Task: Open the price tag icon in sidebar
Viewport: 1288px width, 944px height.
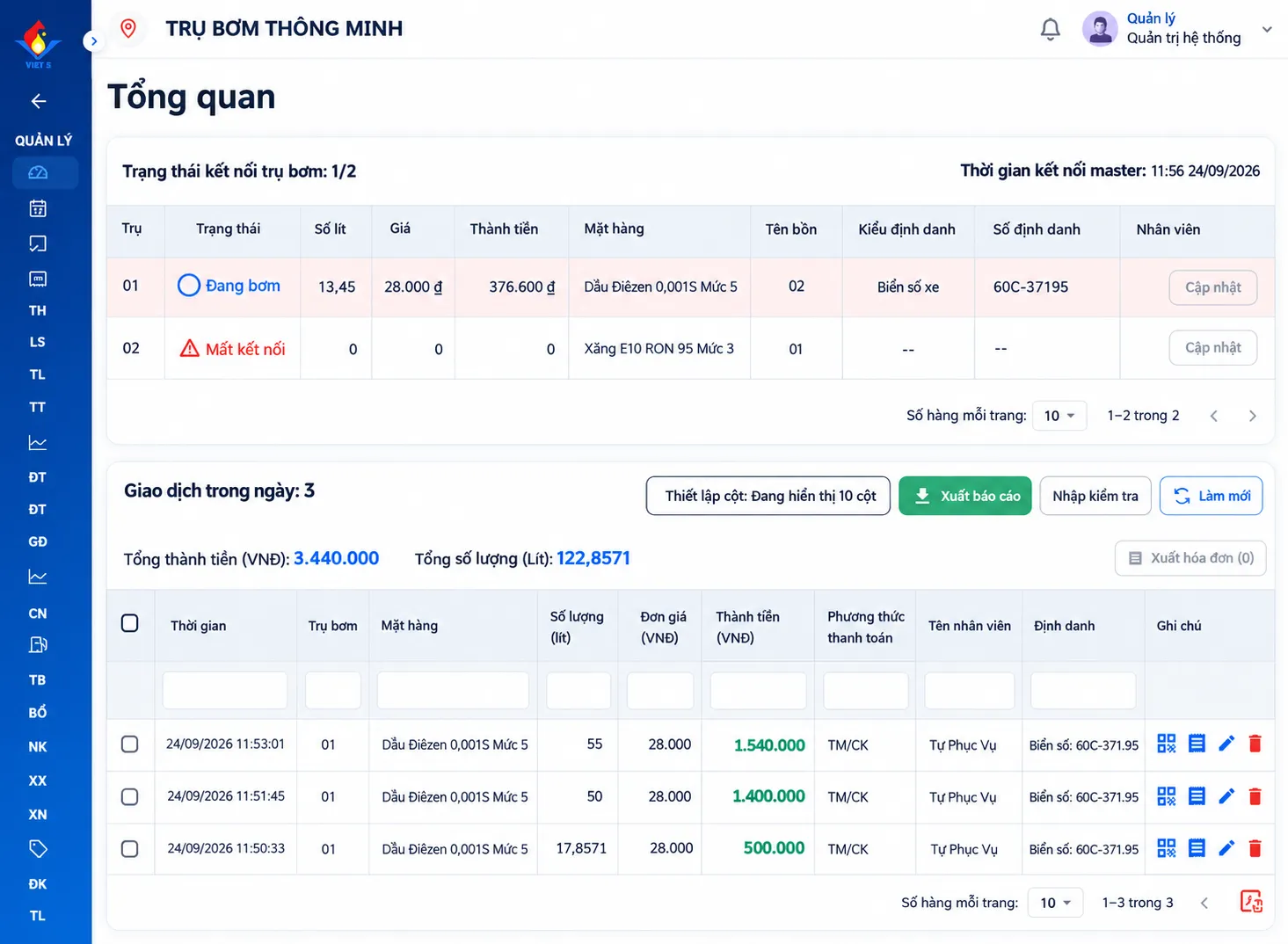Action: 38,849
